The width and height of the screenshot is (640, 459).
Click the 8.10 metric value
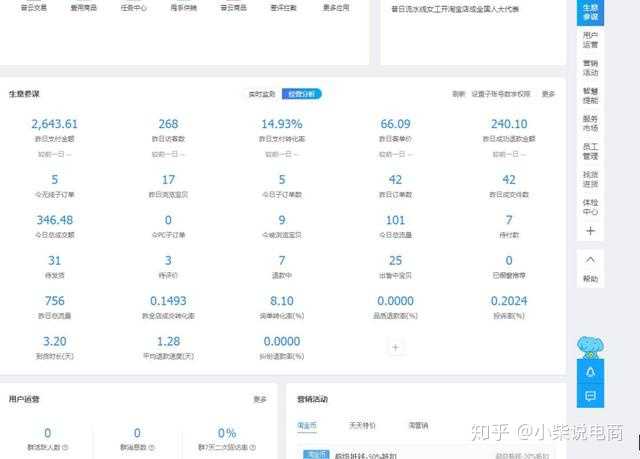tap(282, 301)
